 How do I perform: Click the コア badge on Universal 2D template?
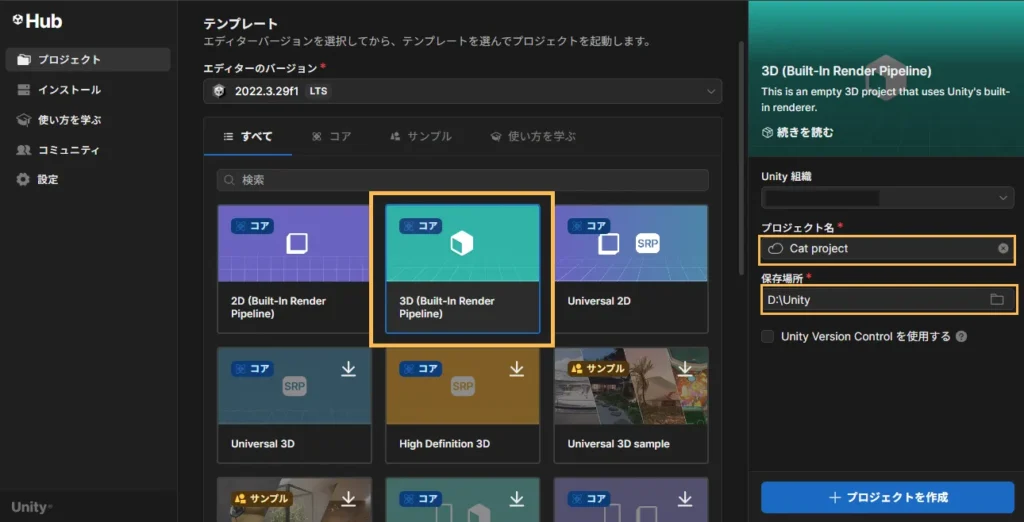[x=588, y=226]
